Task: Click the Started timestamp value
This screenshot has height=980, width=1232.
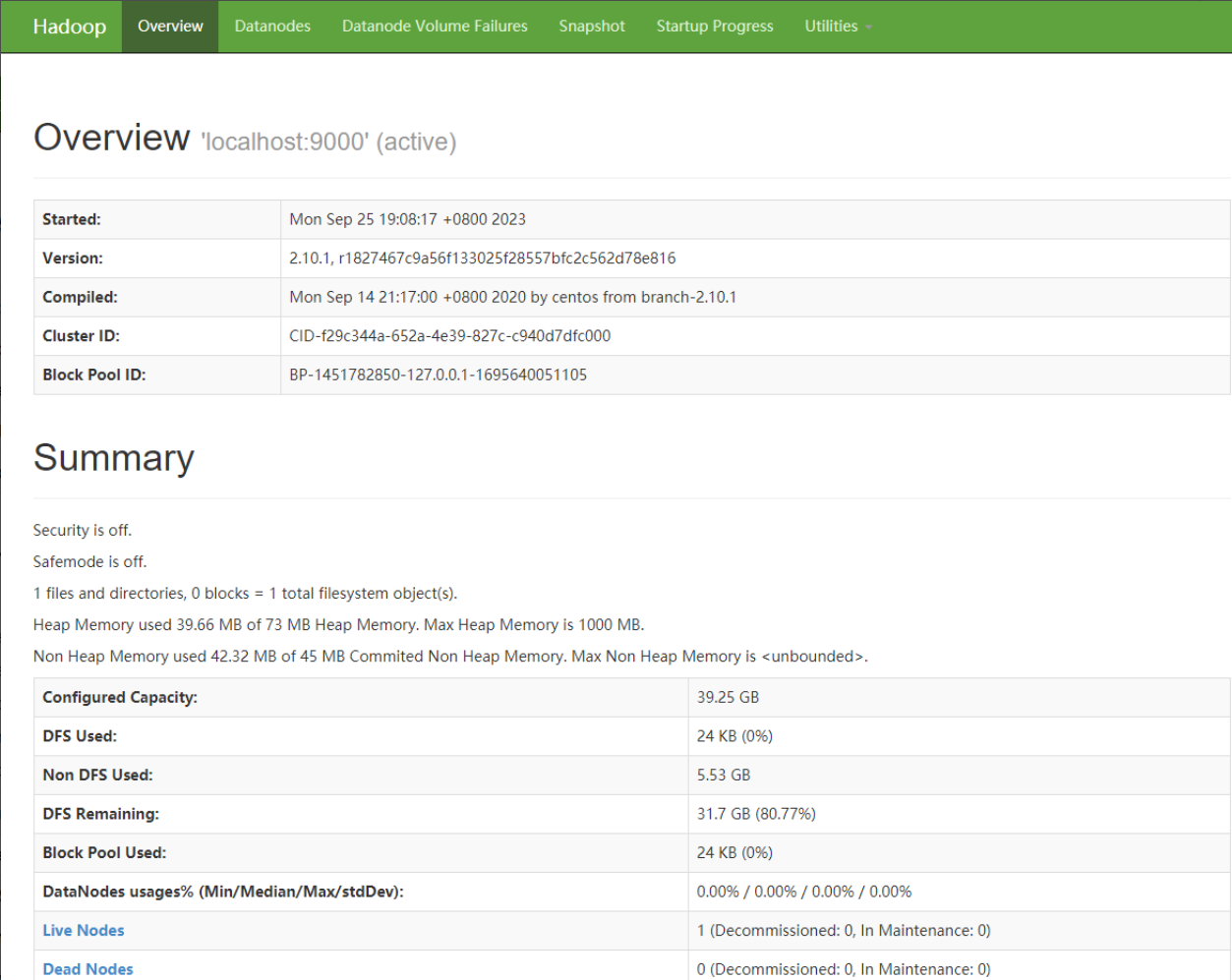Action: click(407, 219)
